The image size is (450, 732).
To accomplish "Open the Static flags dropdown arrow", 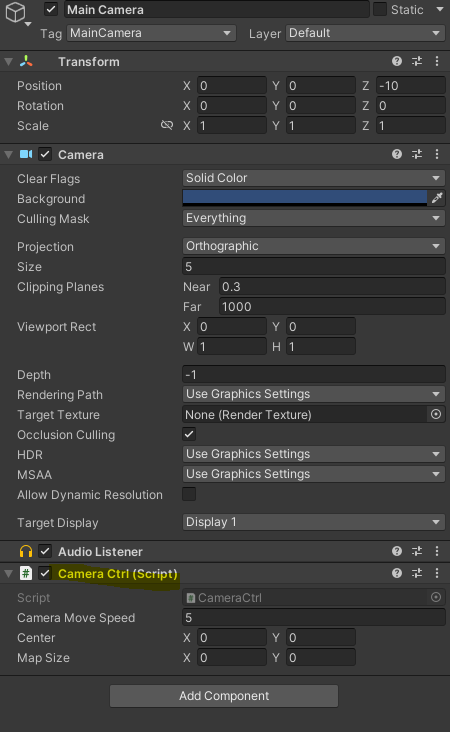I will coord(440,9).
